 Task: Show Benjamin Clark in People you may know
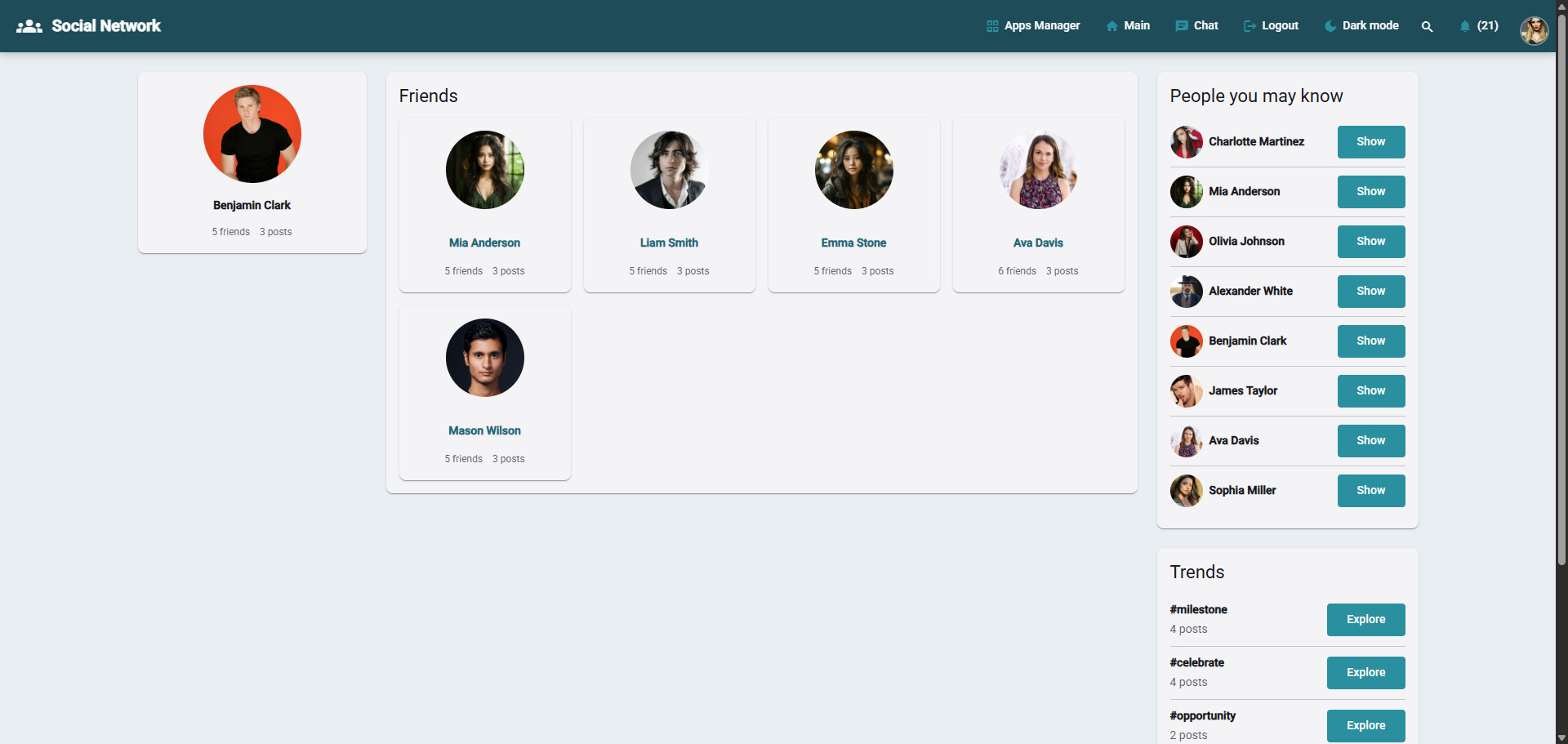[x=1371, y=341]
